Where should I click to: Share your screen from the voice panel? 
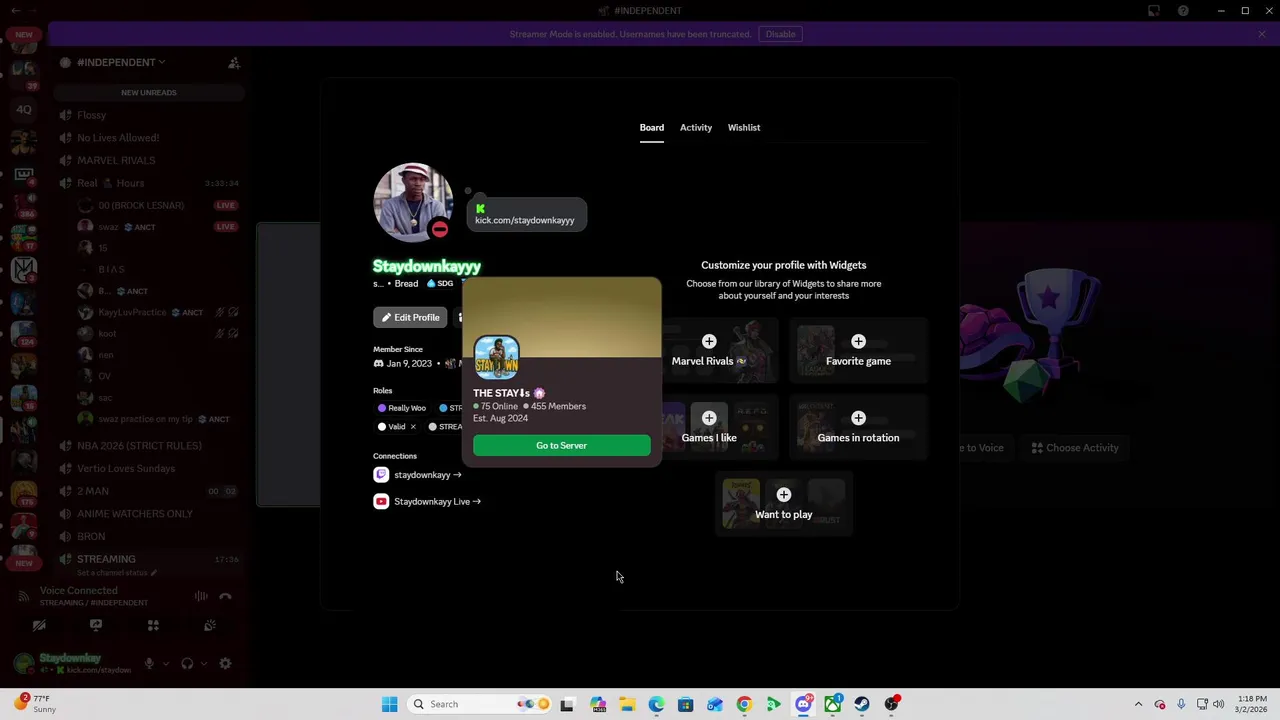[x=96, y=625]
